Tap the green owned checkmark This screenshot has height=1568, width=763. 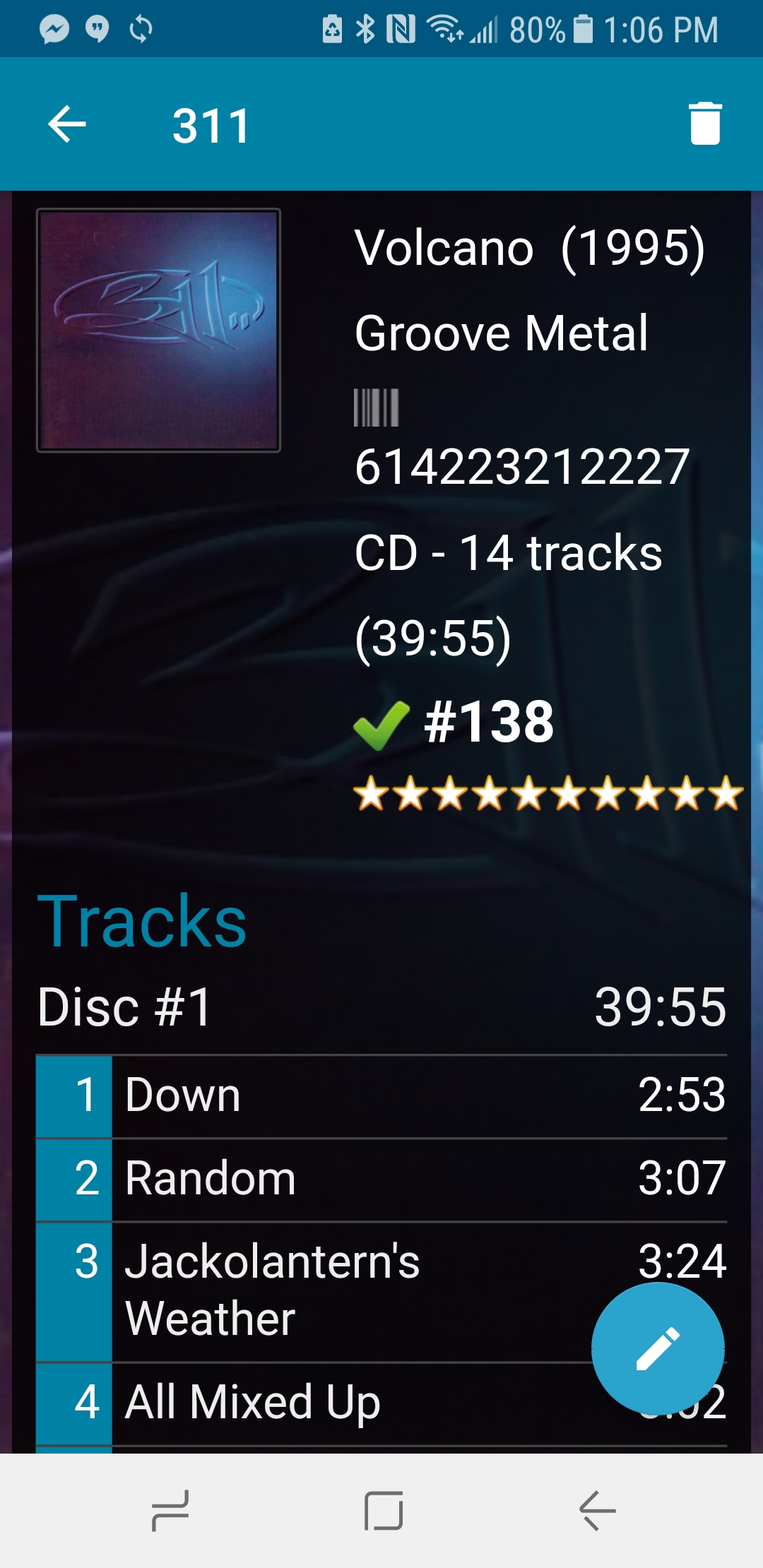tap(381, 725)
